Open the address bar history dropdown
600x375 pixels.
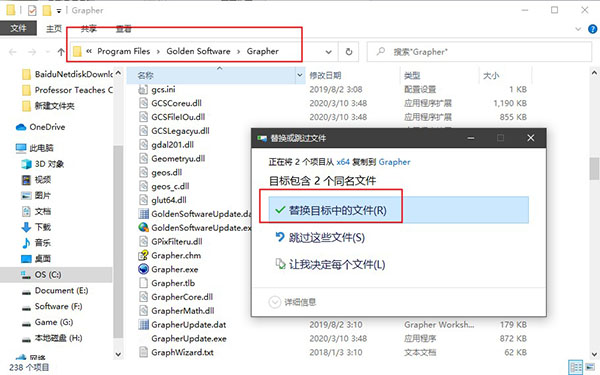[328, 52]
